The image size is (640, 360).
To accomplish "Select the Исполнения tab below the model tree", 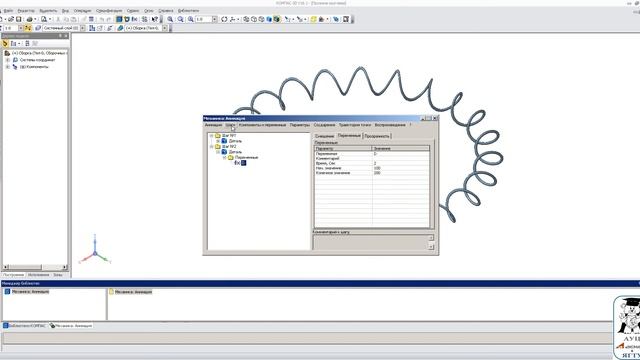I will click(38, 275).
